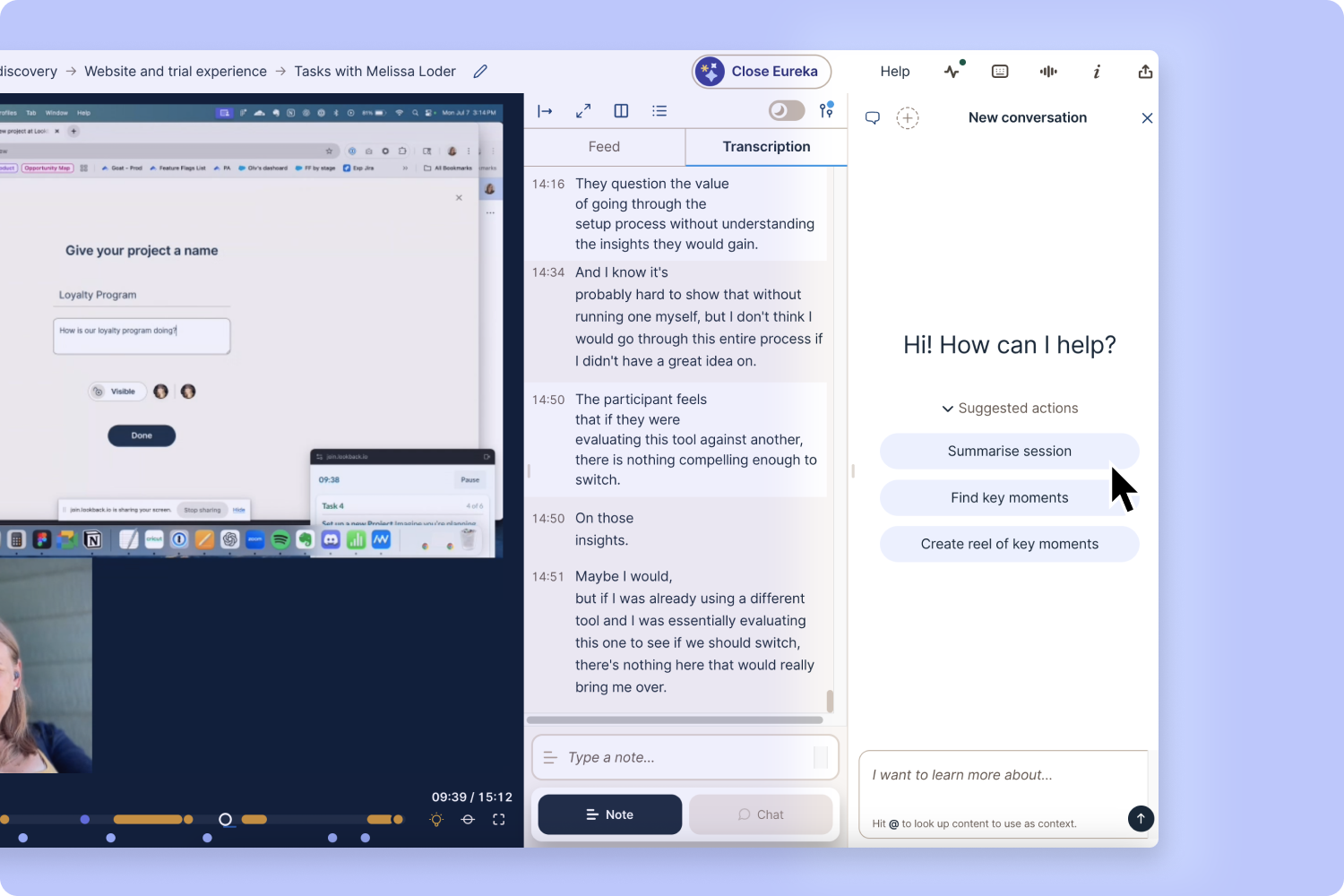Click the white playhead circle on timeline
Image resolution: width=1344 pixels, height=896 pixels.
(x=225, y=819)
